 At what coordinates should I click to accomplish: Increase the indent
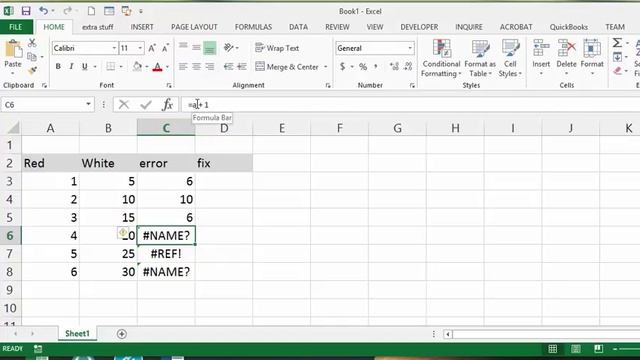coord(242,67)
